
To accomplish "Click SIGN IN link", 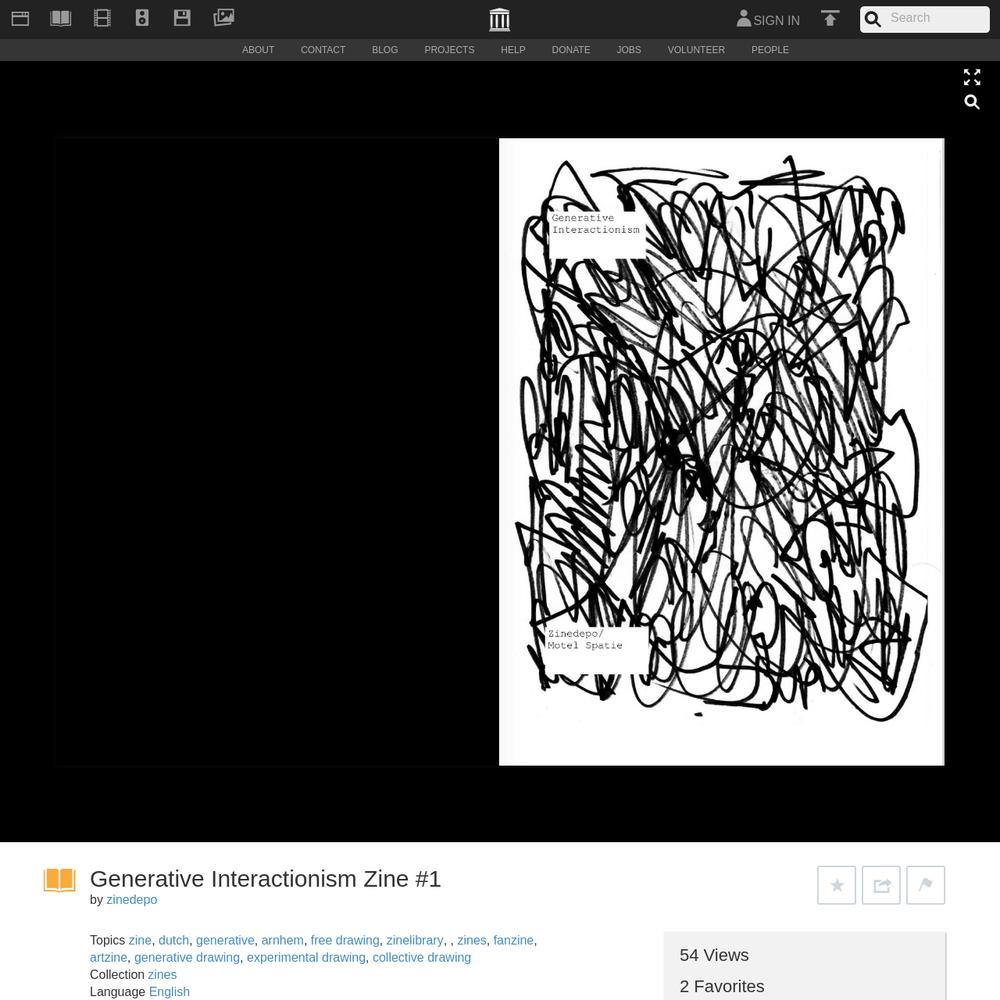I will [x=768, y=20].
